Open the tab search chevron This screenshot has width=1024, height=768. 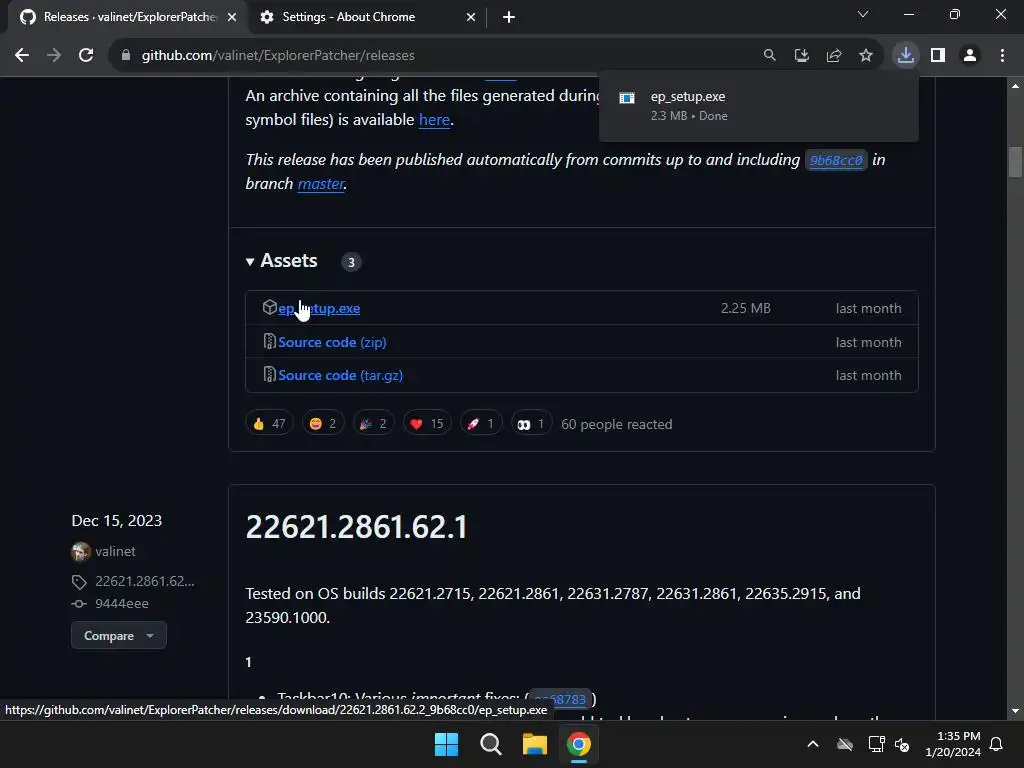tap(863, 14)
